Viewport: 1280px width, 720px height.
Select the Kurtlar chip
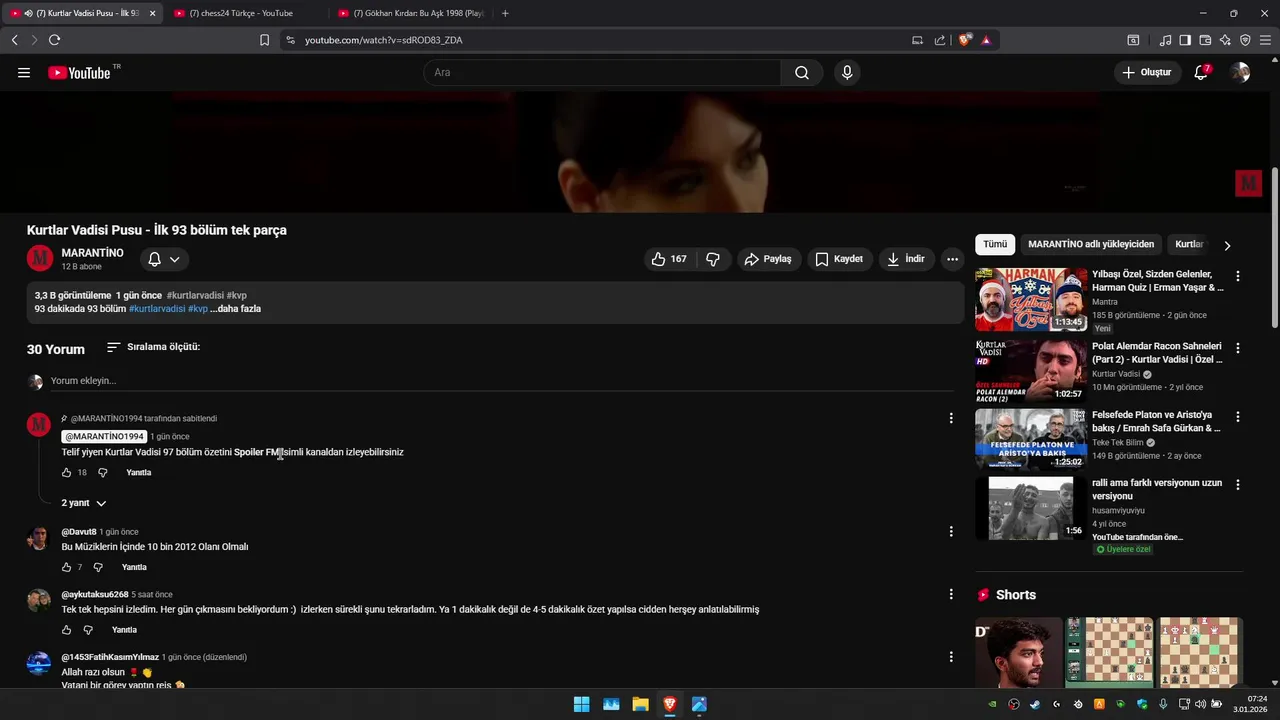click(x=1189, y=244)
